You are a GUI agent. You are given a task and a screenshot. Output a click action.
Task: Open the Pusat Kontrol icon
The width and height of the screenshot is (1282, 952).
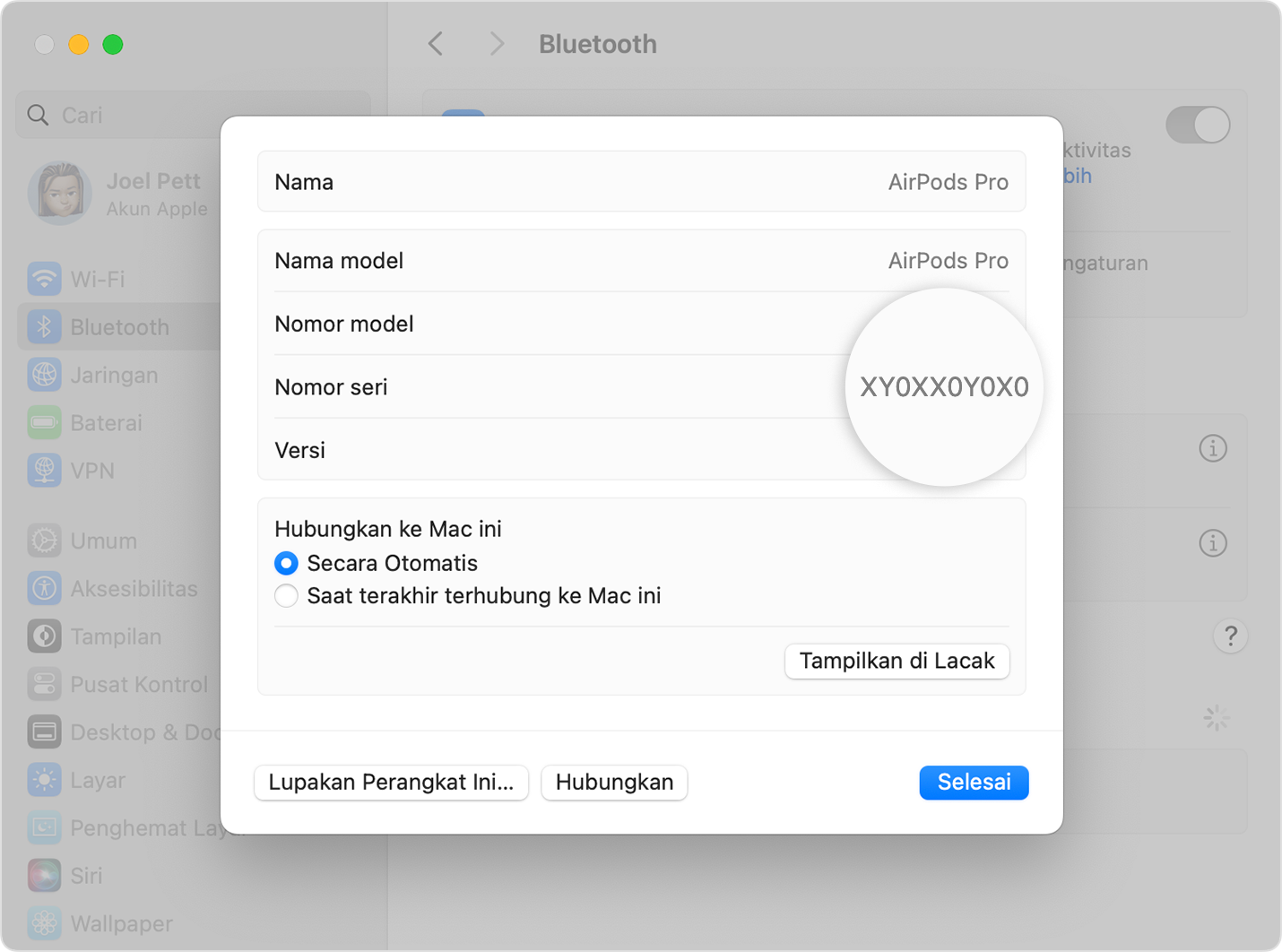[44, 684]
